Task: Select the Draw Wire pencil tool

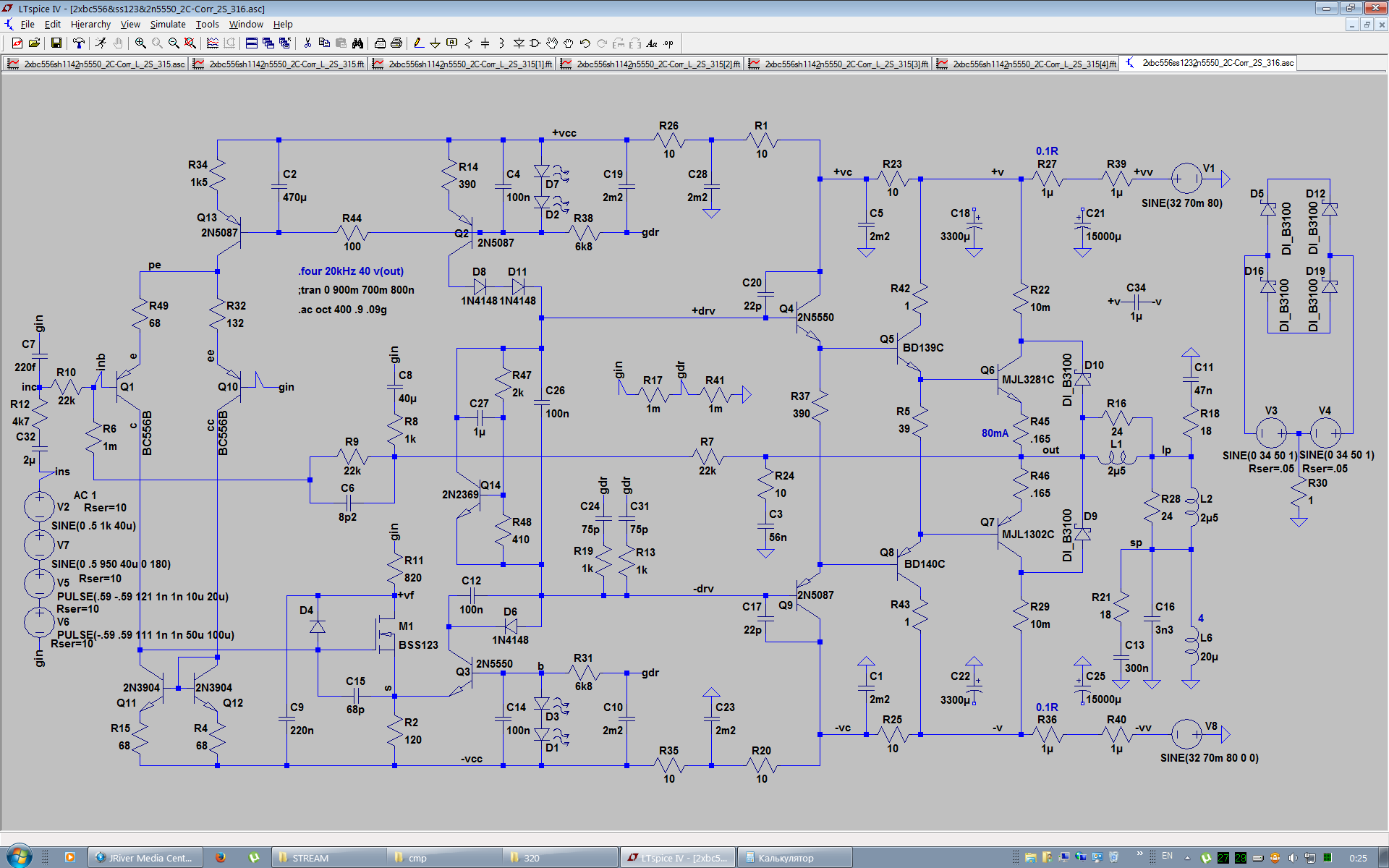Action: tap(419, 43)
